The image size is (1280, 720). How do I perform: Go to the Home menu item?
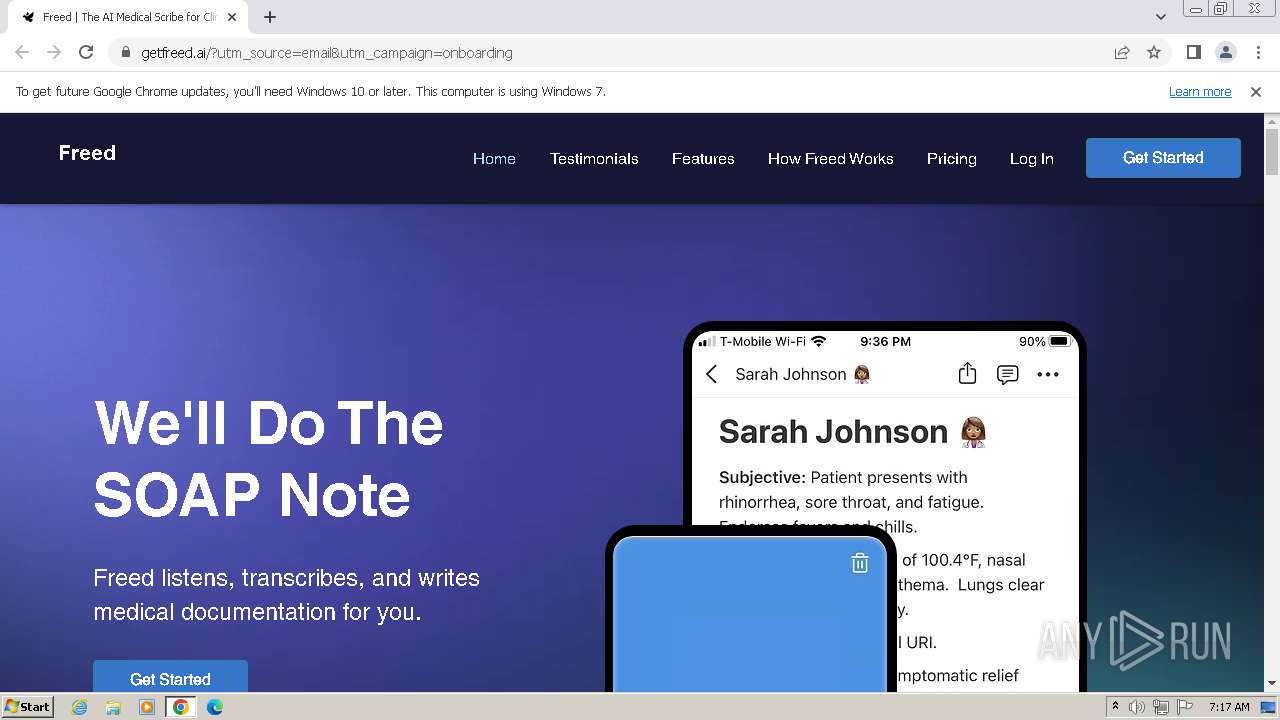coord(494,158)
